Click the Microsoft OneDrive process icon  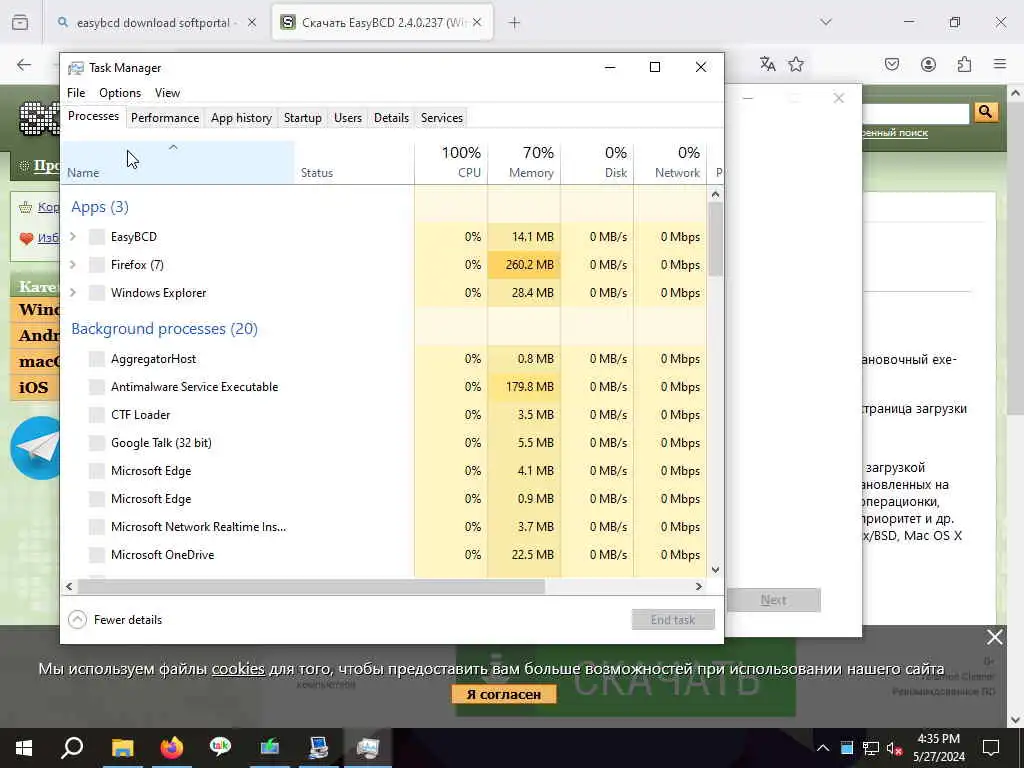point(97,554)
